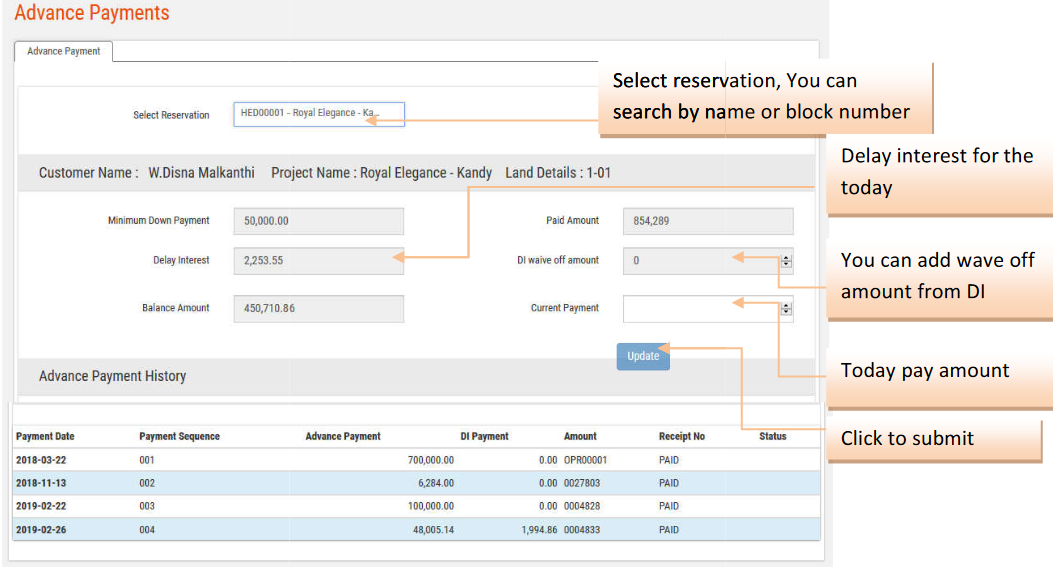Click the Delay Interest field

[318, 261]
